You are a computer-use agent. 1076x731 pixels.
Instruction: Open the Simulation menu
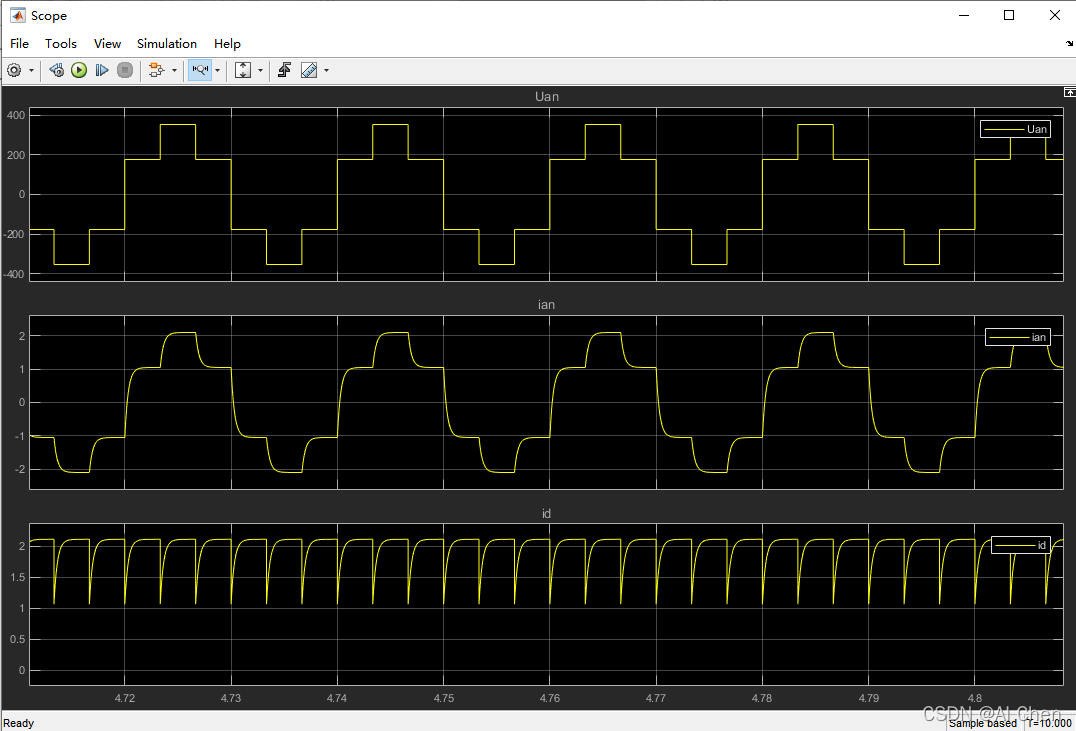point(167,44)
